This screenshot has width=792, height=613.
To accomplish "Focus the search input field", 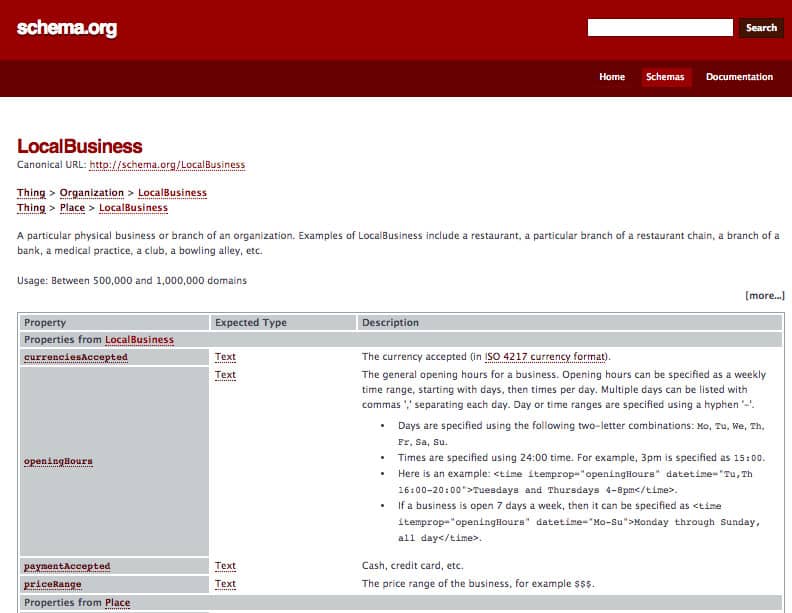I will 660,27.
